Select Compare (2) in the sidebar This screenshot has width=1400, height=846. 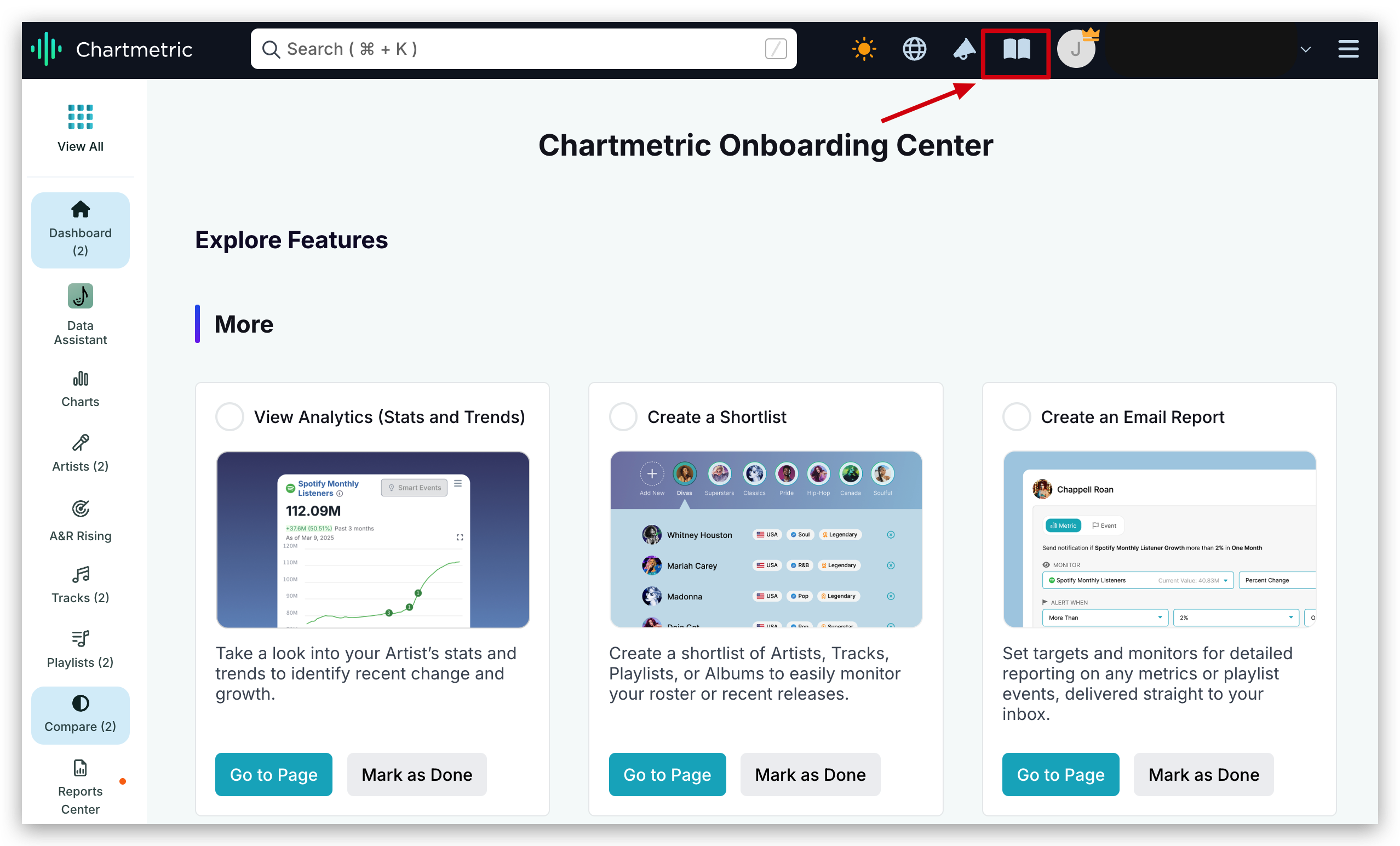coord(80,714)
